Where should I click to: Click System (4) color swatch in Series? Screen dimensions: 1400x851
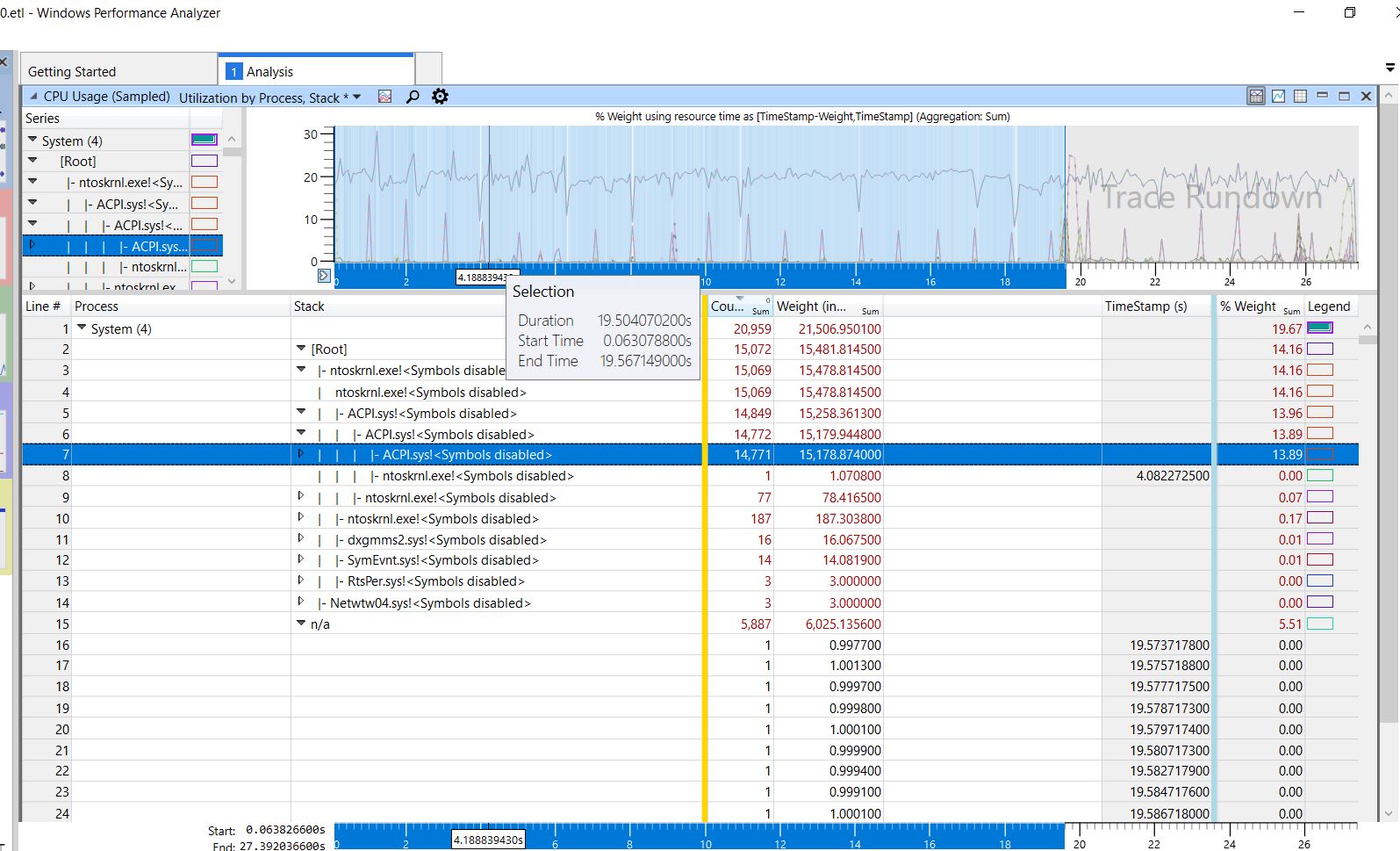pos(204,140)
